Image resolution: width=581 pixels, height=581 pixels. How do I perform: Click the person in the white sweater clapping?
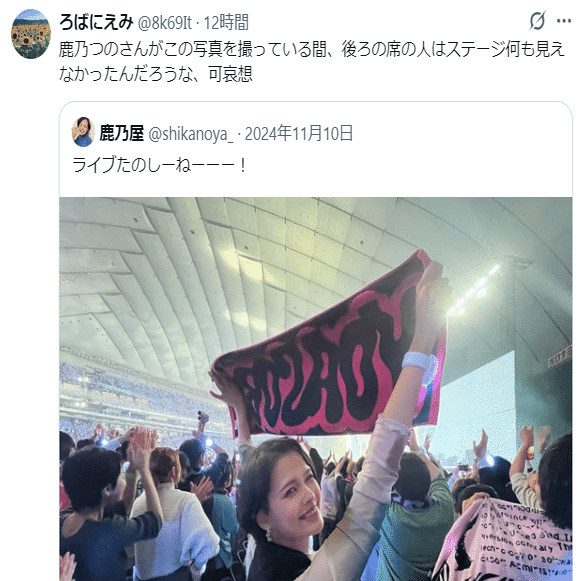(178, 519)
